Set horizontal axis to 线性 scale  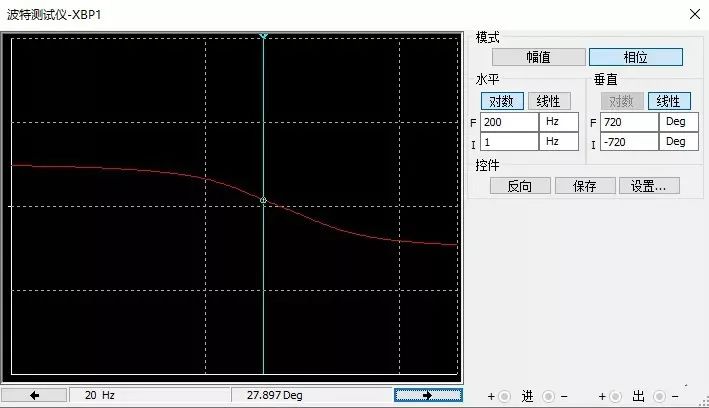549,101
